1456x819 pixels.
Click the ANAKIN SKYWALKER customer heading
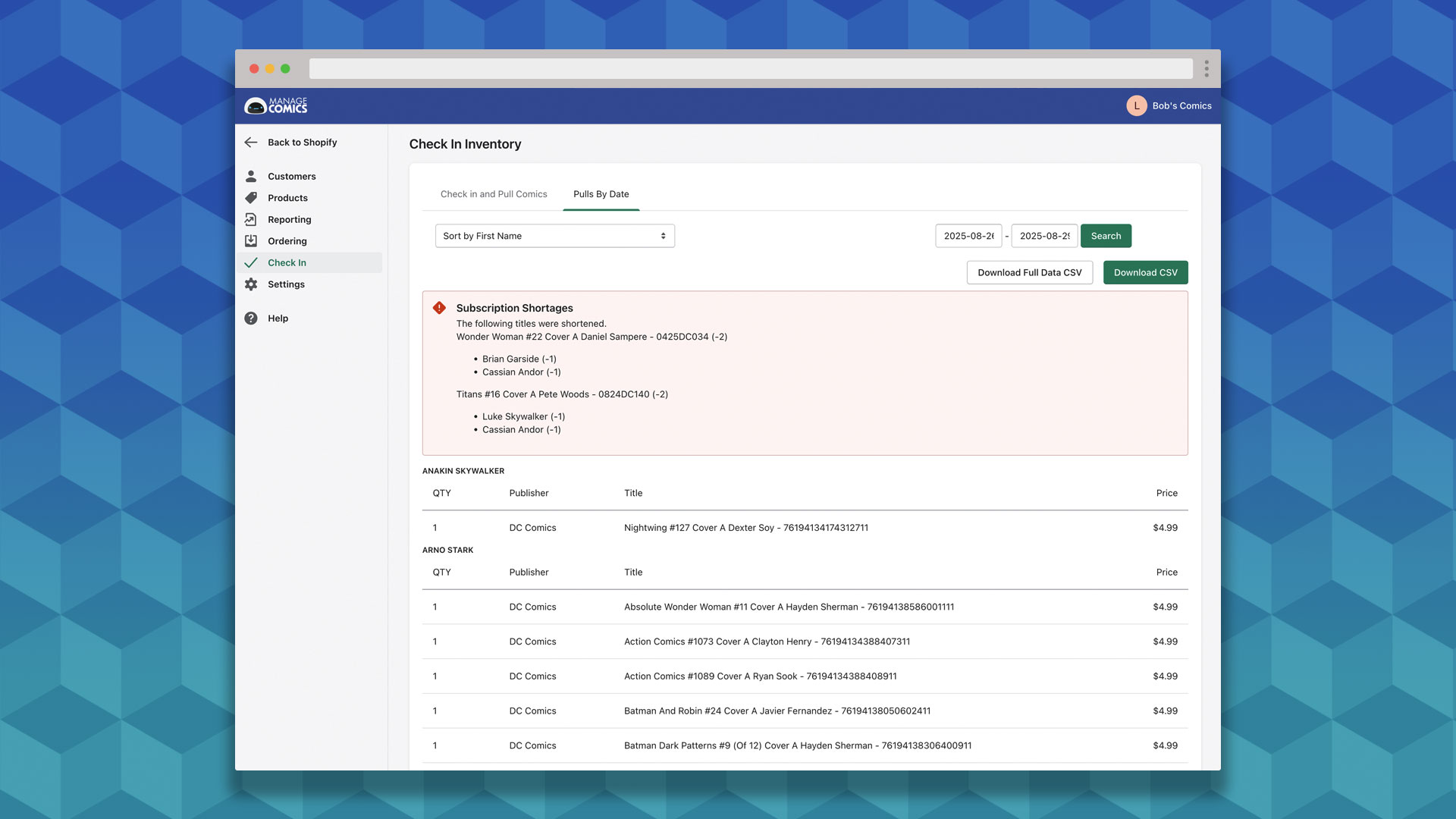463,471
